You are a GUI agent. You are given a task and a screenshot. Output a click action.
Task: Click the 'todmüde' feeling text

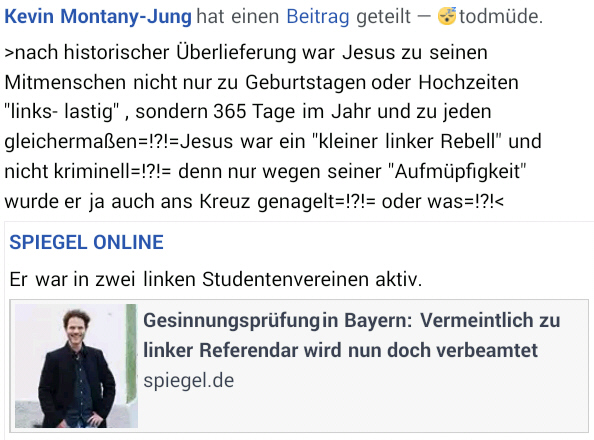pos(501,17)
